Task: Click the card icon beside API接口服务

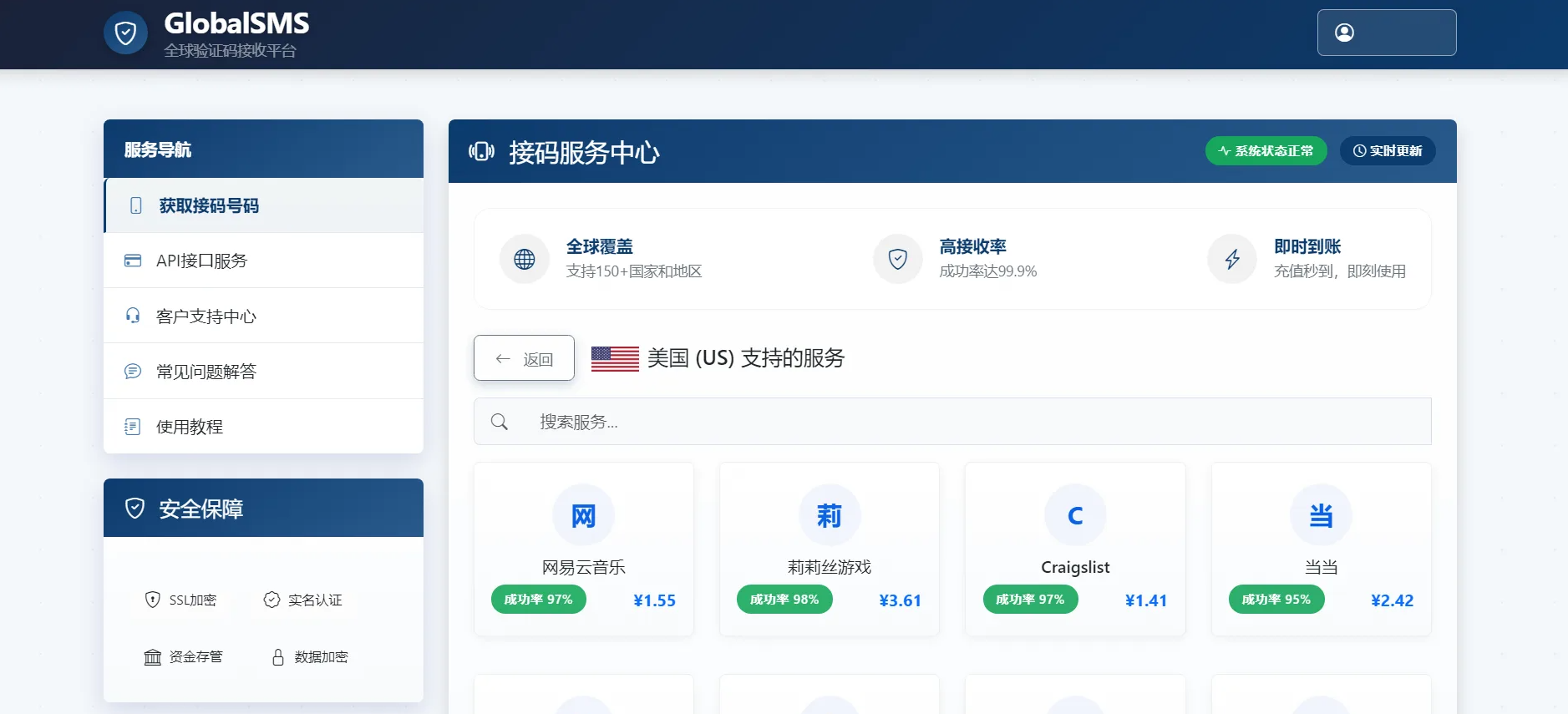Action: point(133,261)
